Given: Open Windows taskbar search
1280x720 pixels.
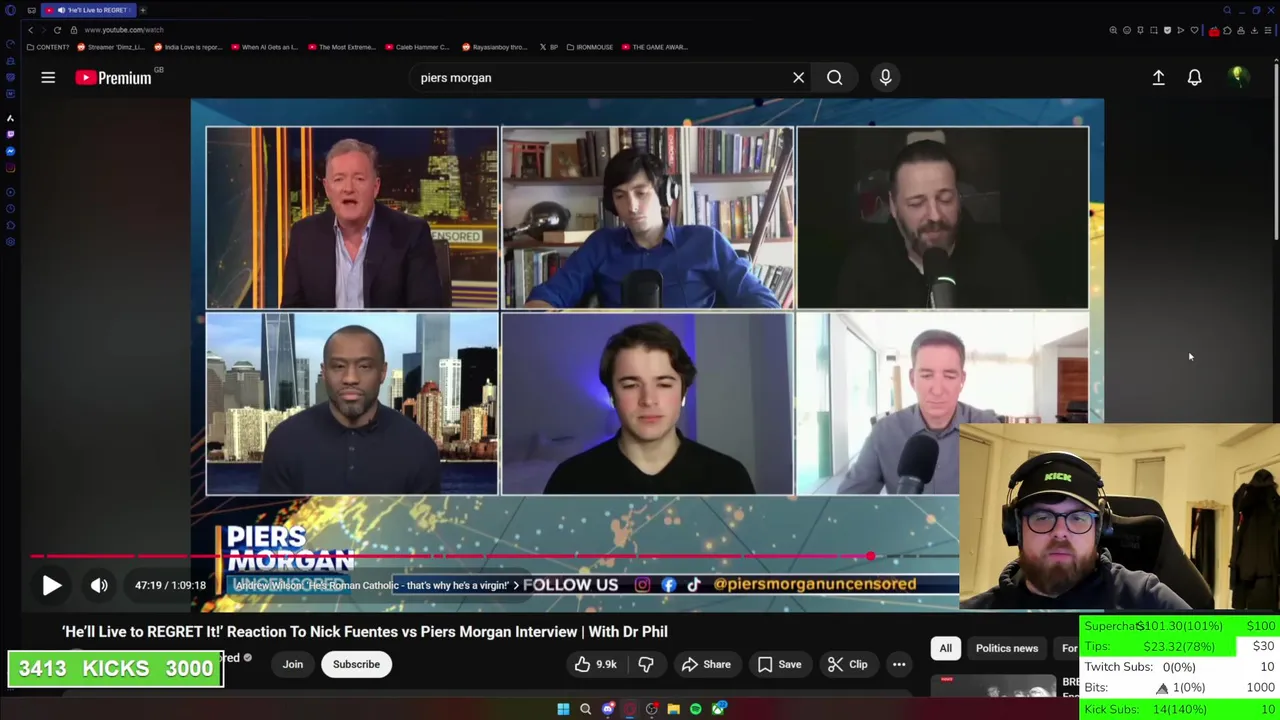Looking at the screenshot, I should point(585,709).
